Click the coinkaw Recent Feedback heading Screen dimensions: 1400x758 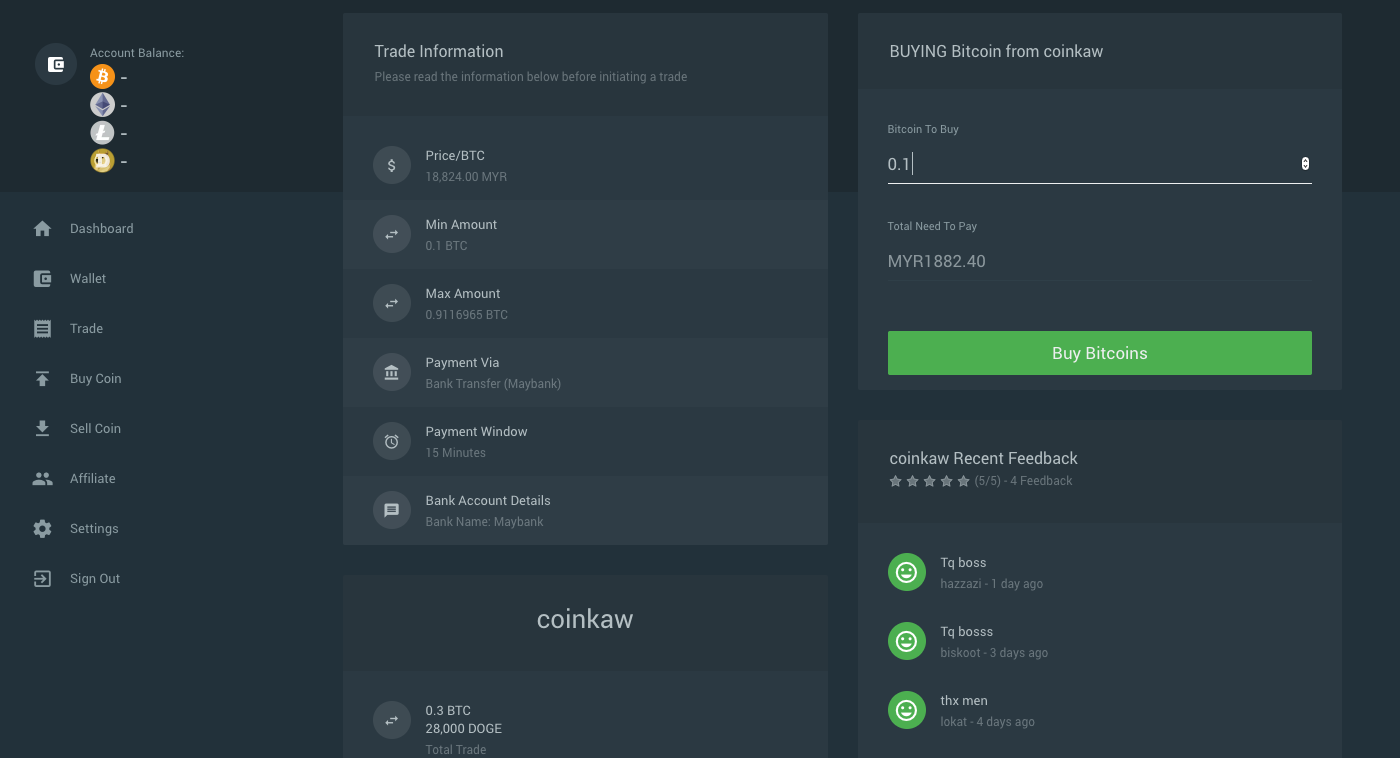(x=983, y=459)
